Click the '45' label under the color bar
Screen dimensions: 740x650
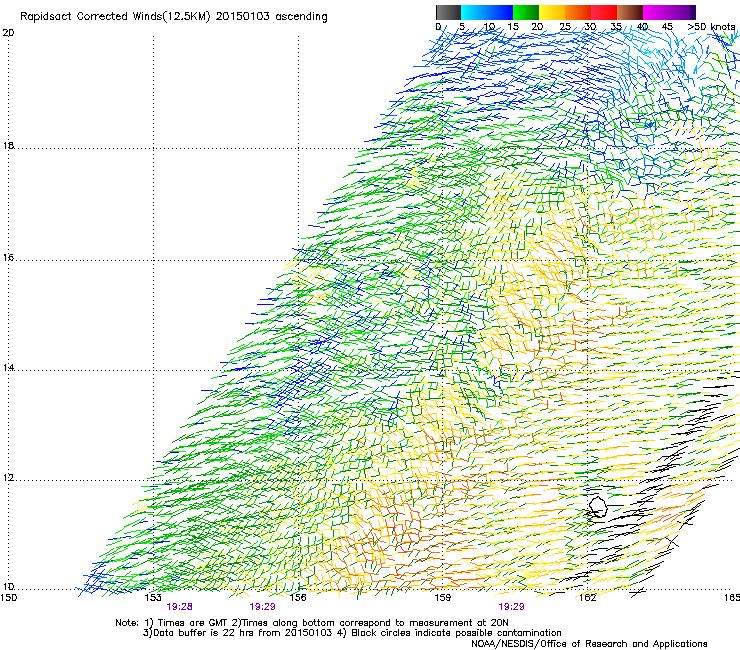coord(667,27)
